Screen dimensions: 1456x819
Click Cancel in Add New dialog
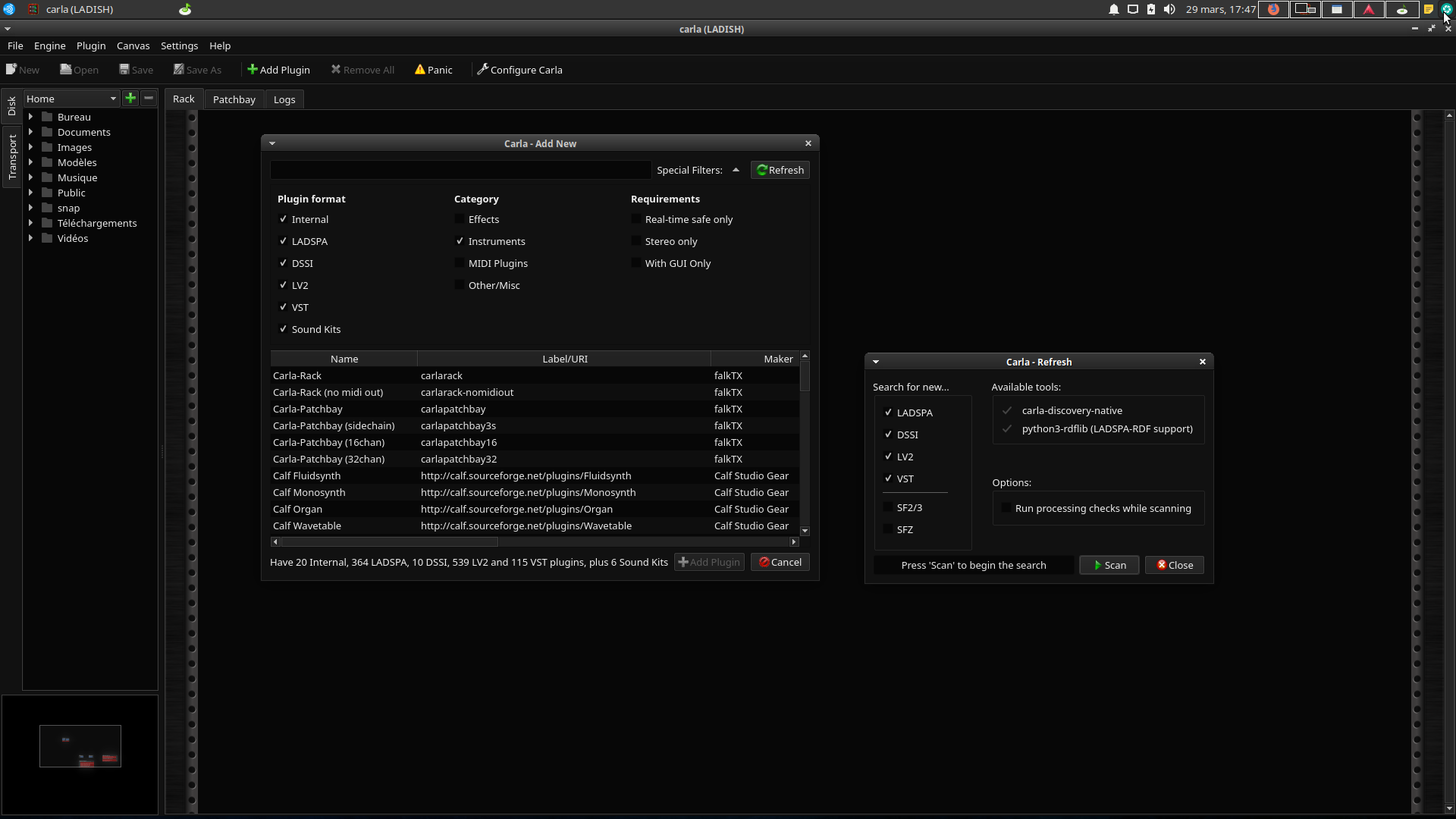click(780, 562)
